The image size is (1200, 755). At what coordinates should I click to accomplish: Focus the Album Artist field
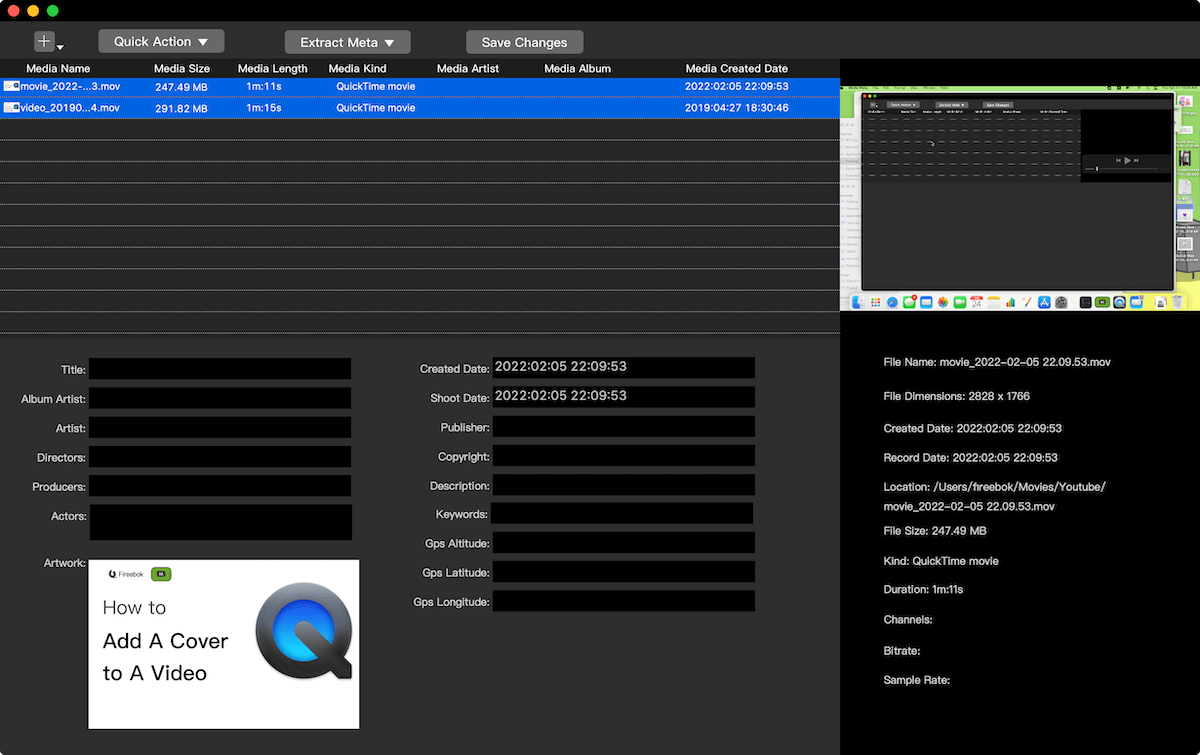point(220,398)
